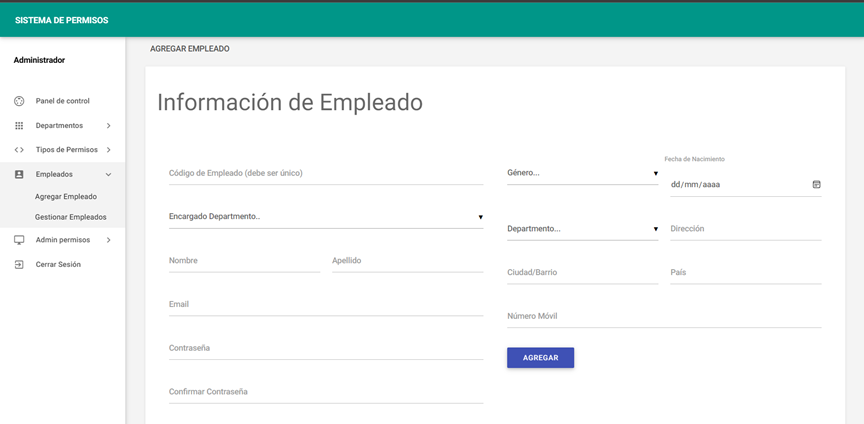The width and height of the screenshot is (864, 424).
Task: Click the Admin permisos monitor icon
Action: coord(19,240)
